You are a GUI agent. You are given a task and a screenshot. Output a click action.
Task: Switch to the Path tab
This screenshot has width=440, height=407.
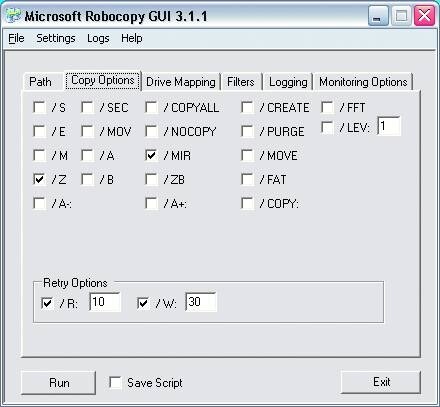tap(40, 82)
